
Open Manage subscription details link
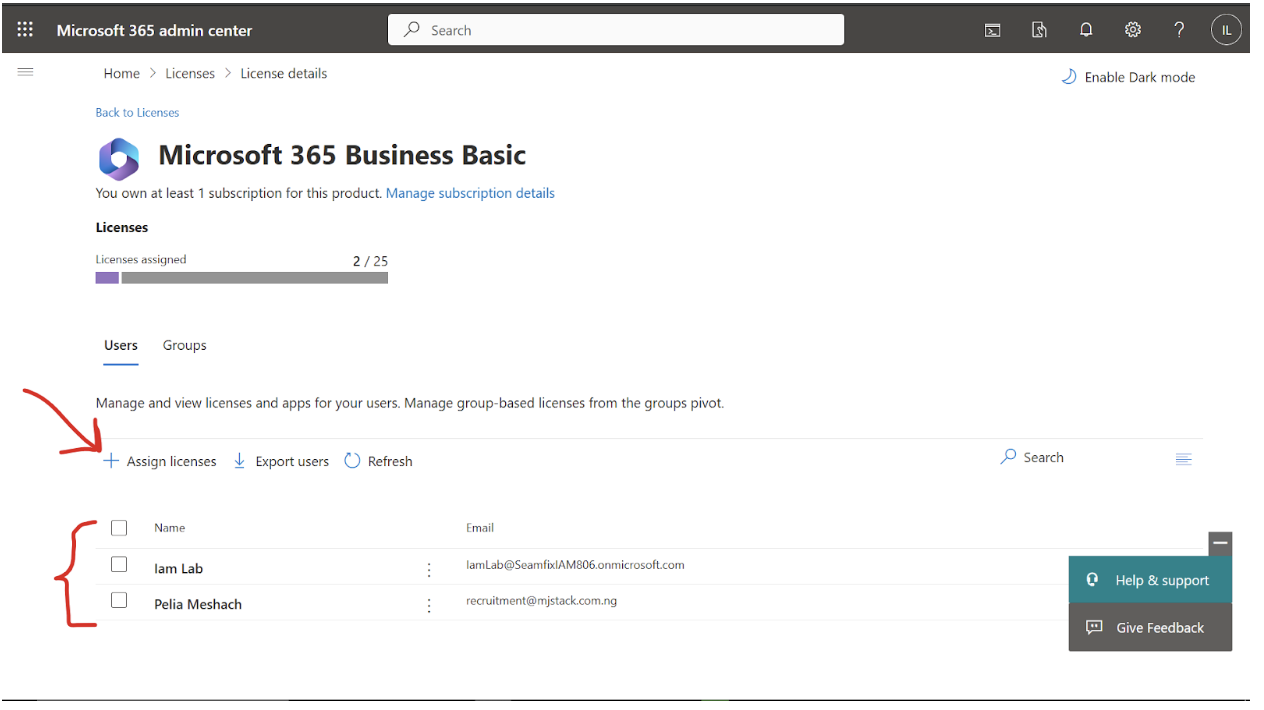(470, 193)
